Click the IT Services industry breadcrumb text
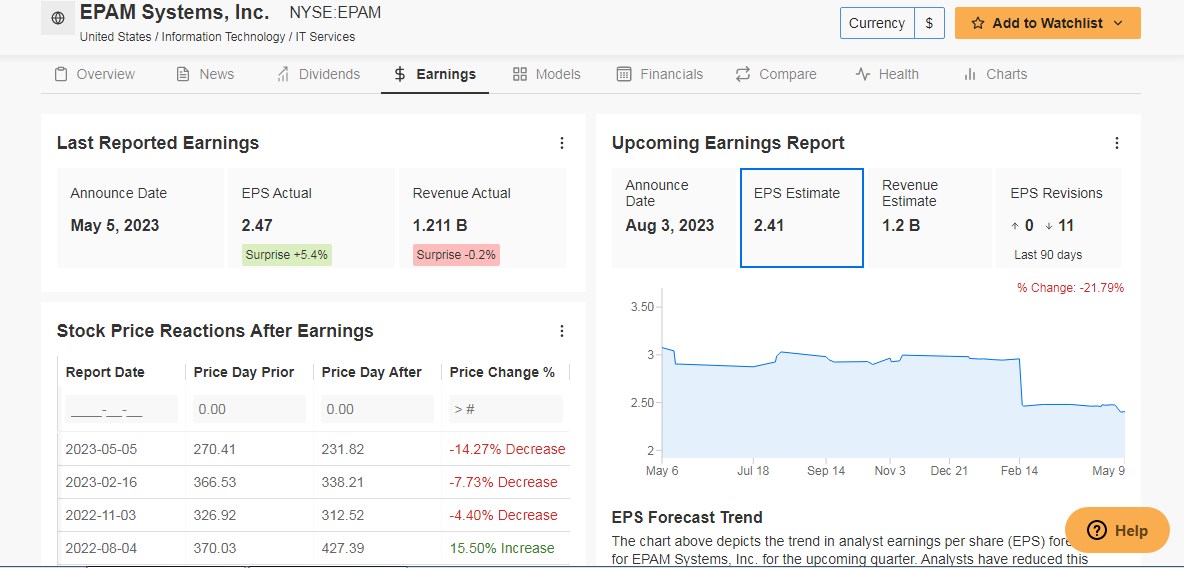The height and width of the screenshot is (568, 1184). (325, 36)
